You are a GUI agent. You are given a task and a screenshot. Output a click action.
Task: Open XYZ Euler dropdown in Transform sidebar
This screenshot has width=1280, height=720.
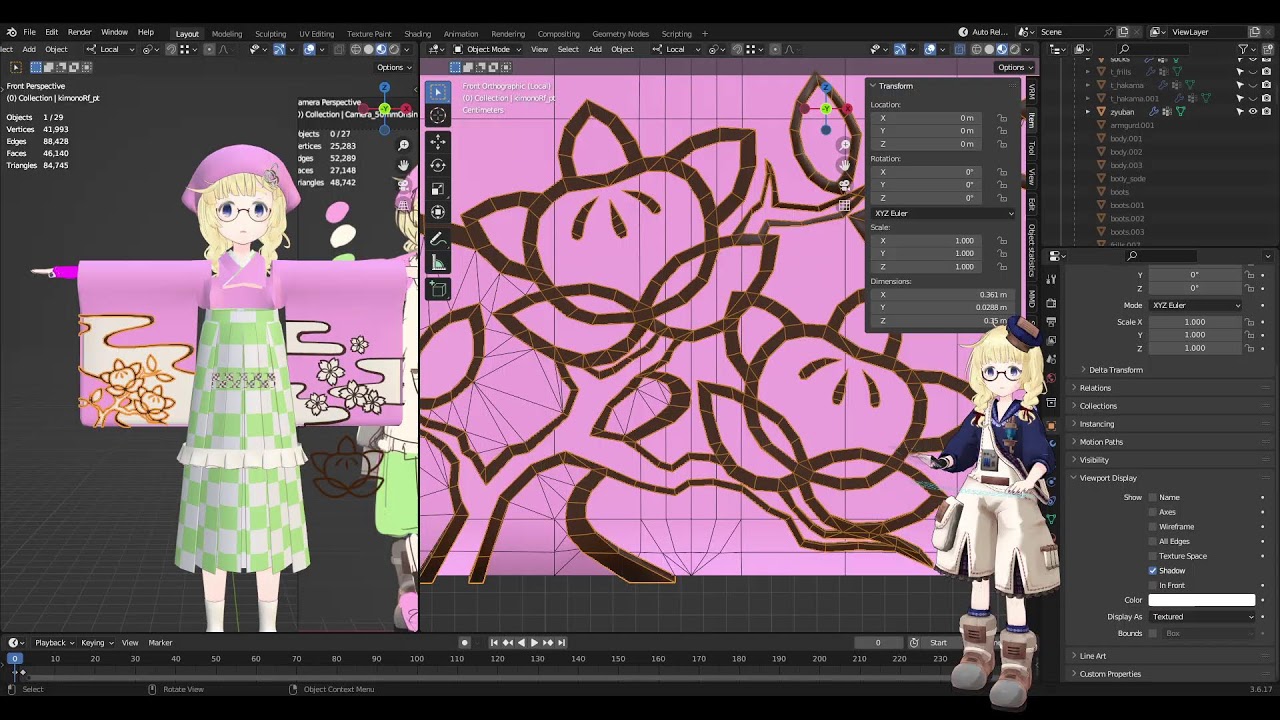[943, 213]
